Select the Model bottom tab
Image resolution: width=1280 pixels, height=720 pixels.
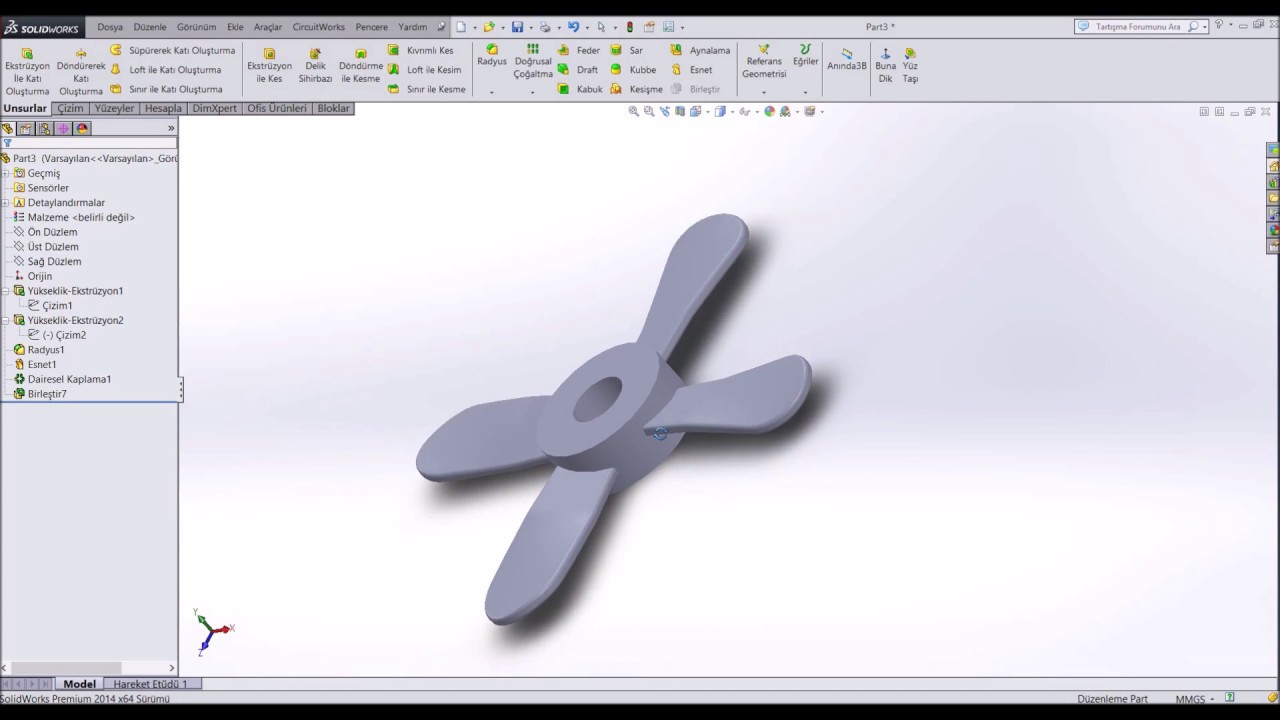click(79, 684)
